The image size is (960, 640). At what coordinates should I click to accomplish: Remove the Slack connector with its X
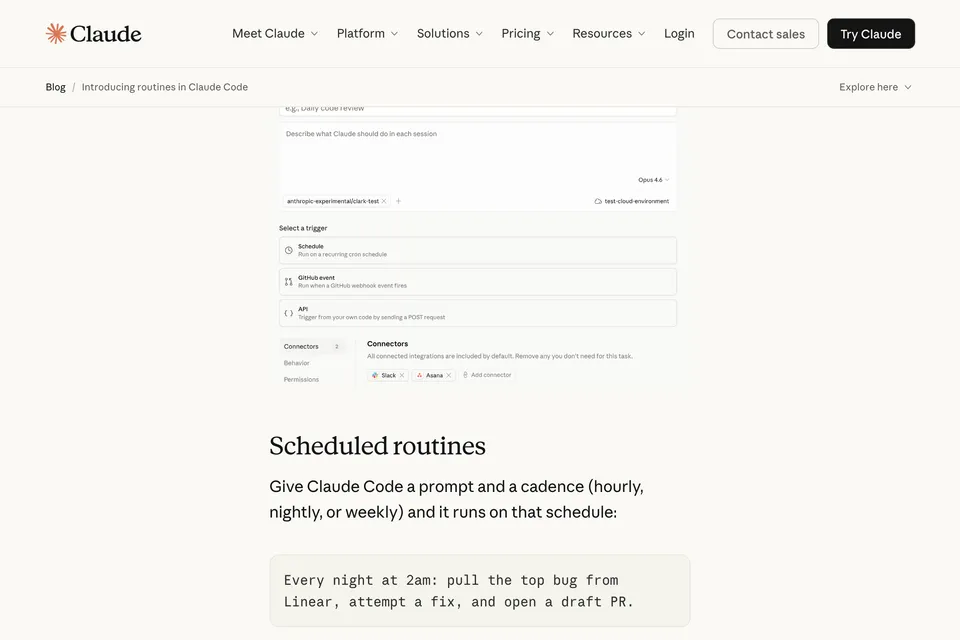402,375
